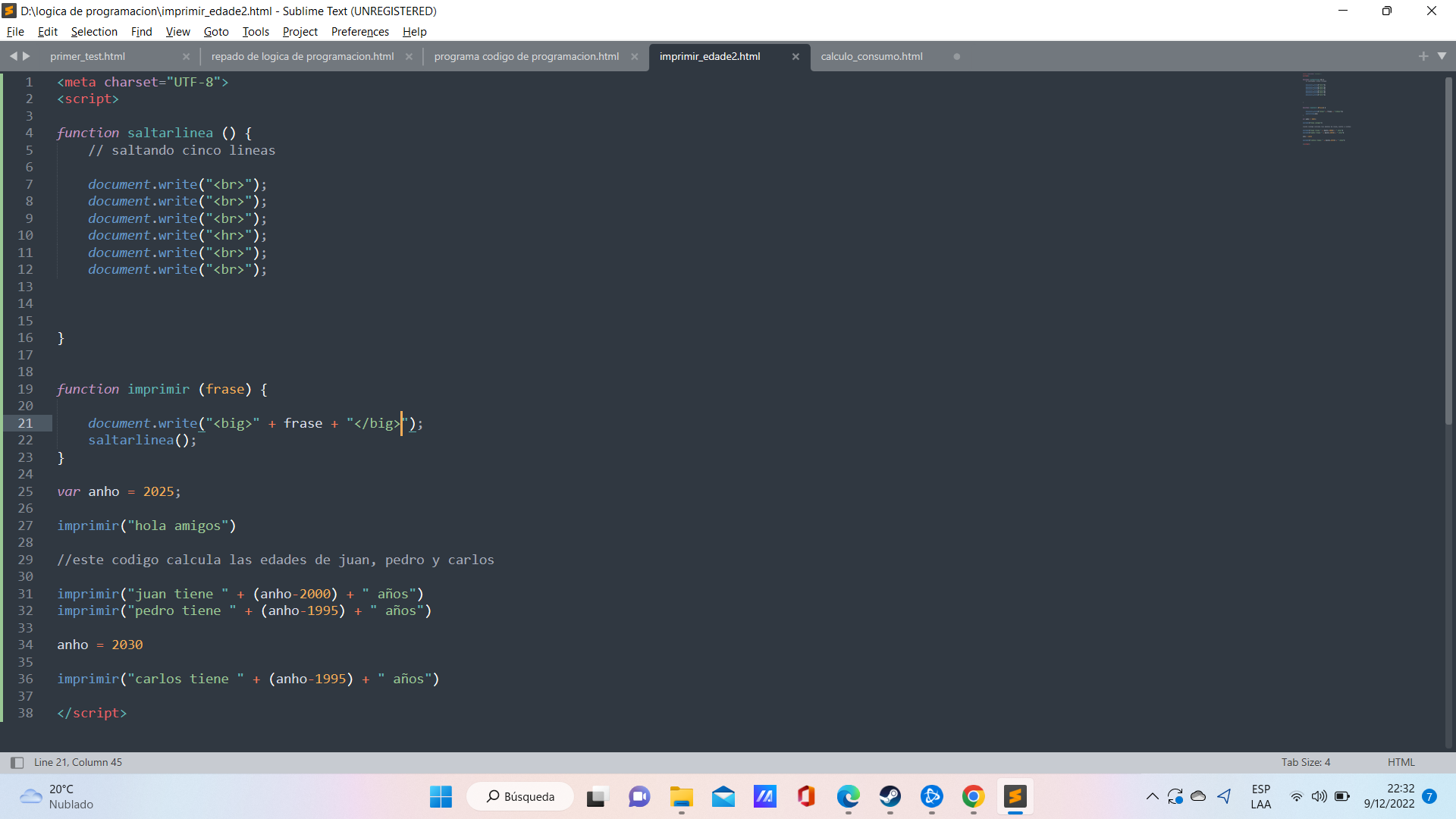Open the Goto menu

(216, 31)
